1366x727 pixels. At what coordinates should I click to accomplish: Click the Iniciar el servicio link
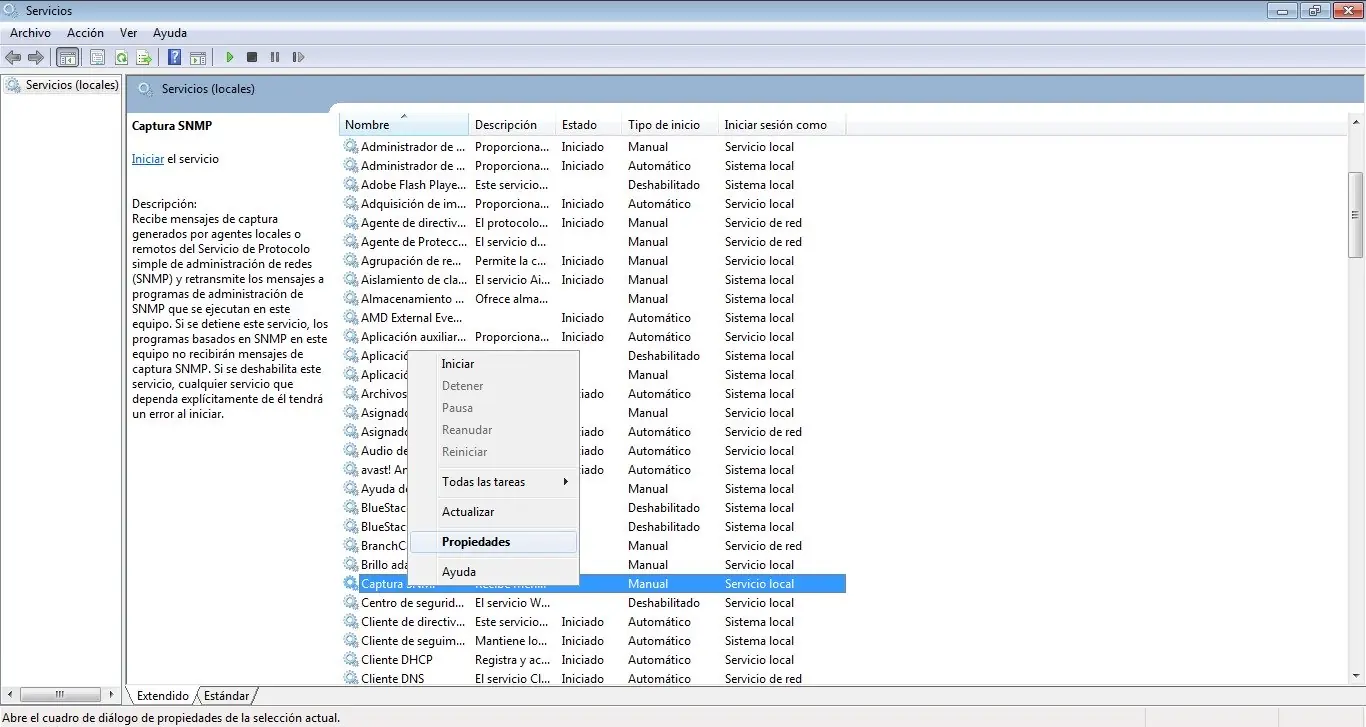(148, 159)
